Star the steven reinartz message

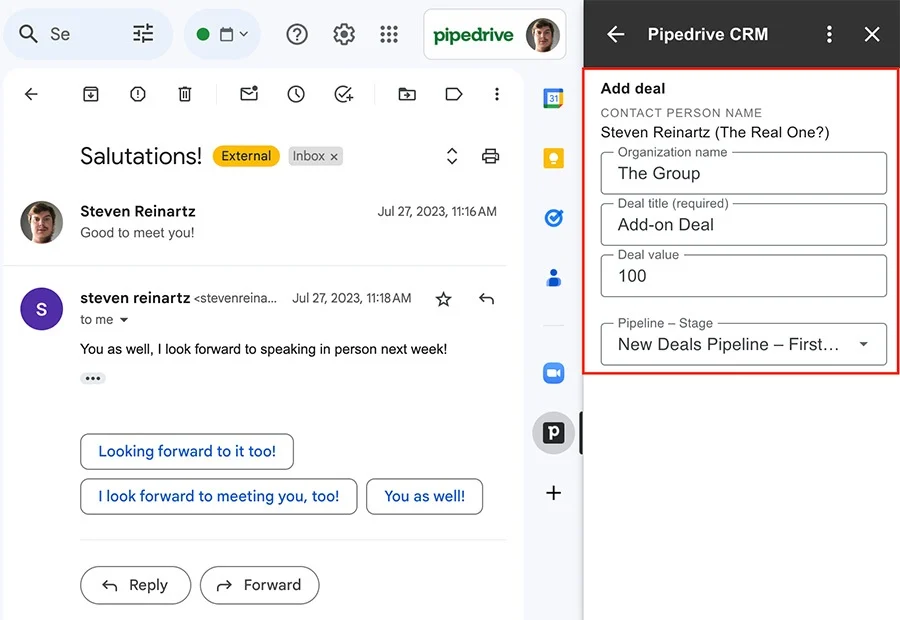point(443,299)
